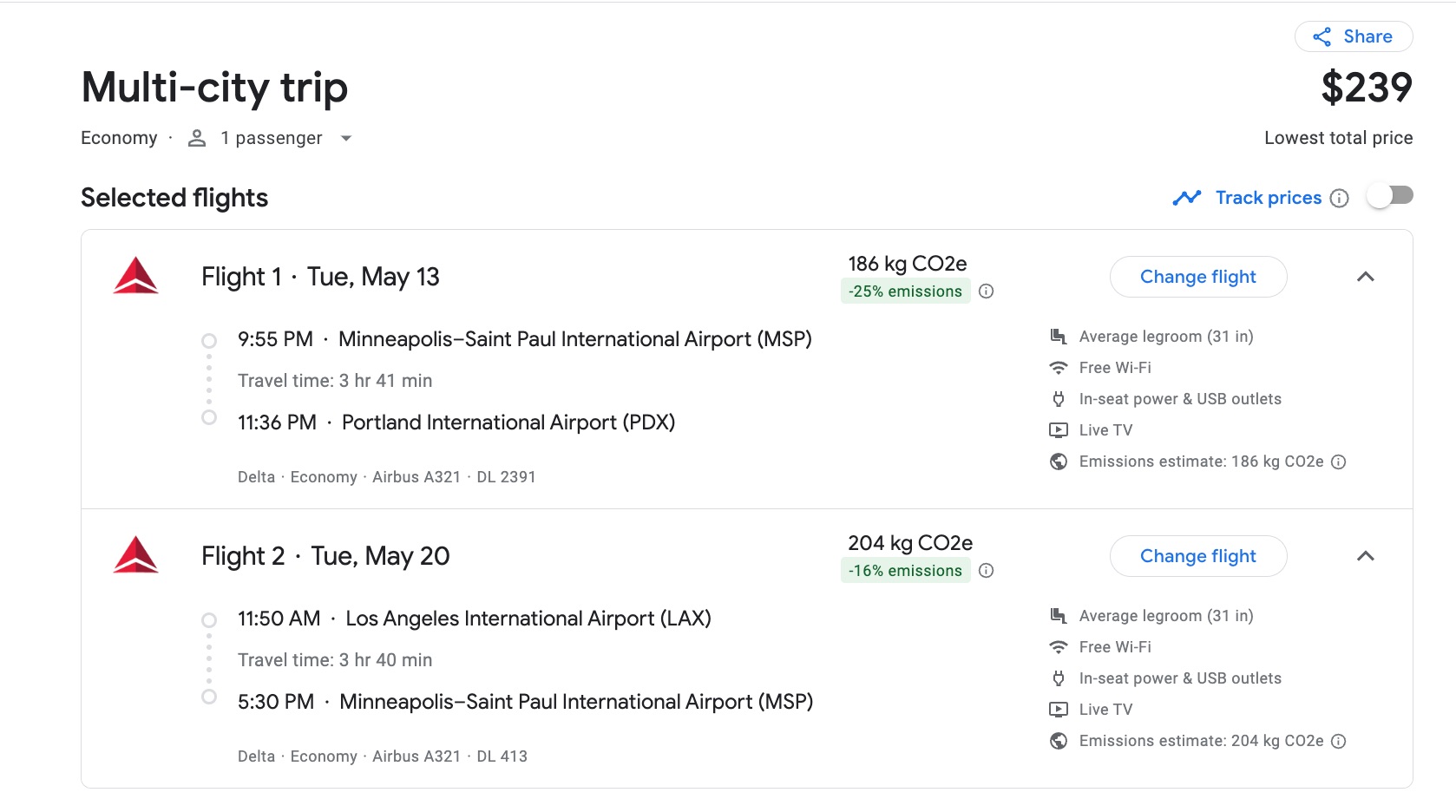Click Change flight for Flight 1
This screenshot has height=812, width=1456.
(1198, 276)
